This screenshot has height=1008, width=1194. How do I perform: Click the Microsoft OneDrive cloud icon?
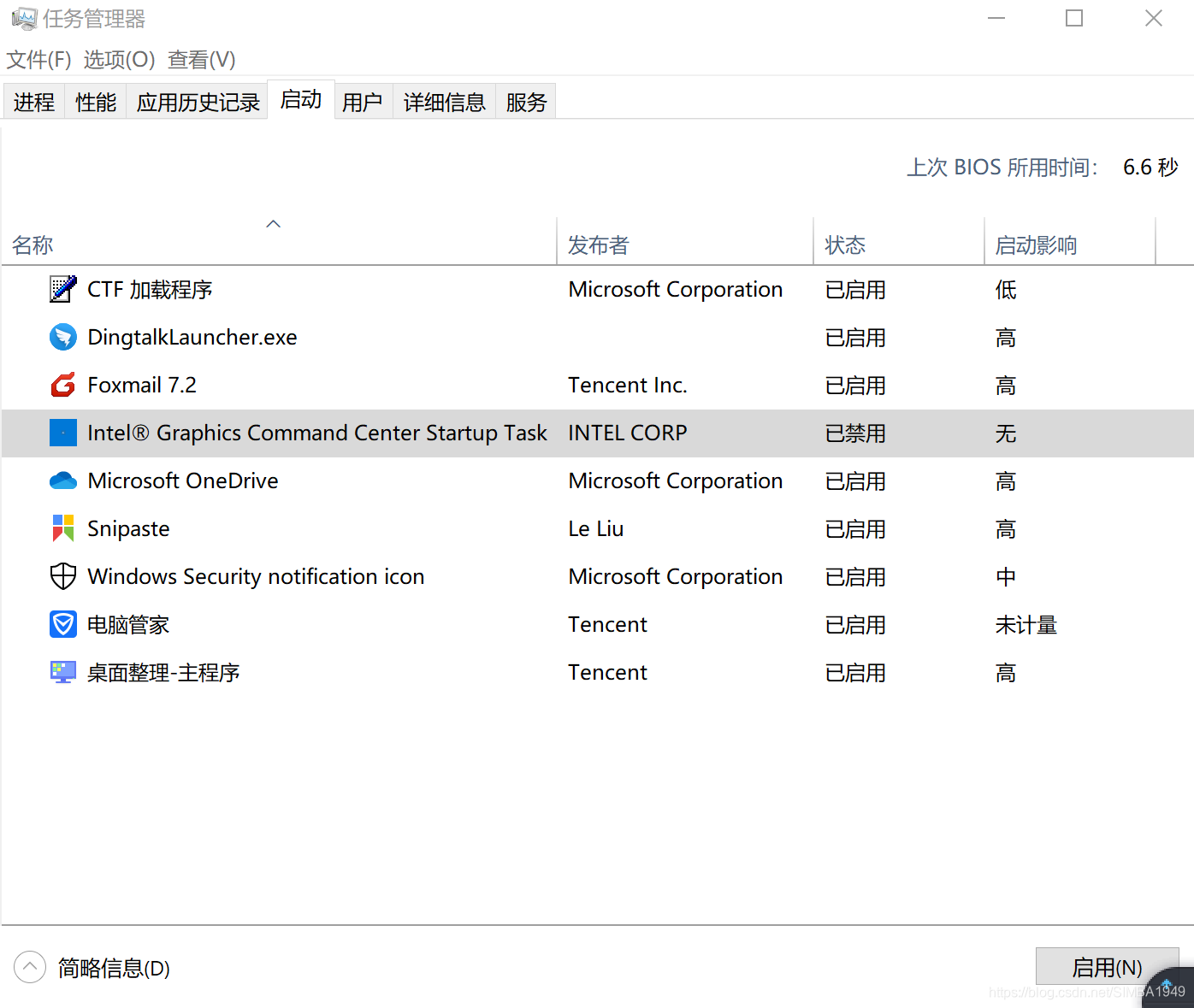click(x=62, y=480)
